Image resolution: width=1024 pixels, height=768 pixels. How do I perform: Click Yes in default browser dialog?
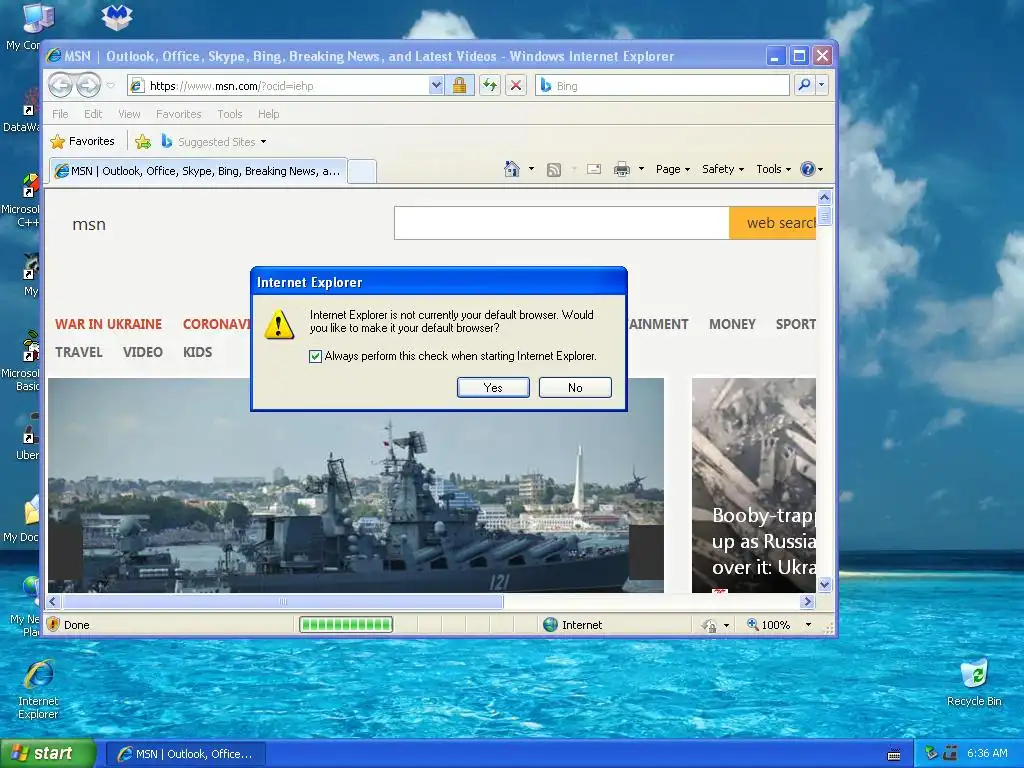tap(493, 387)
